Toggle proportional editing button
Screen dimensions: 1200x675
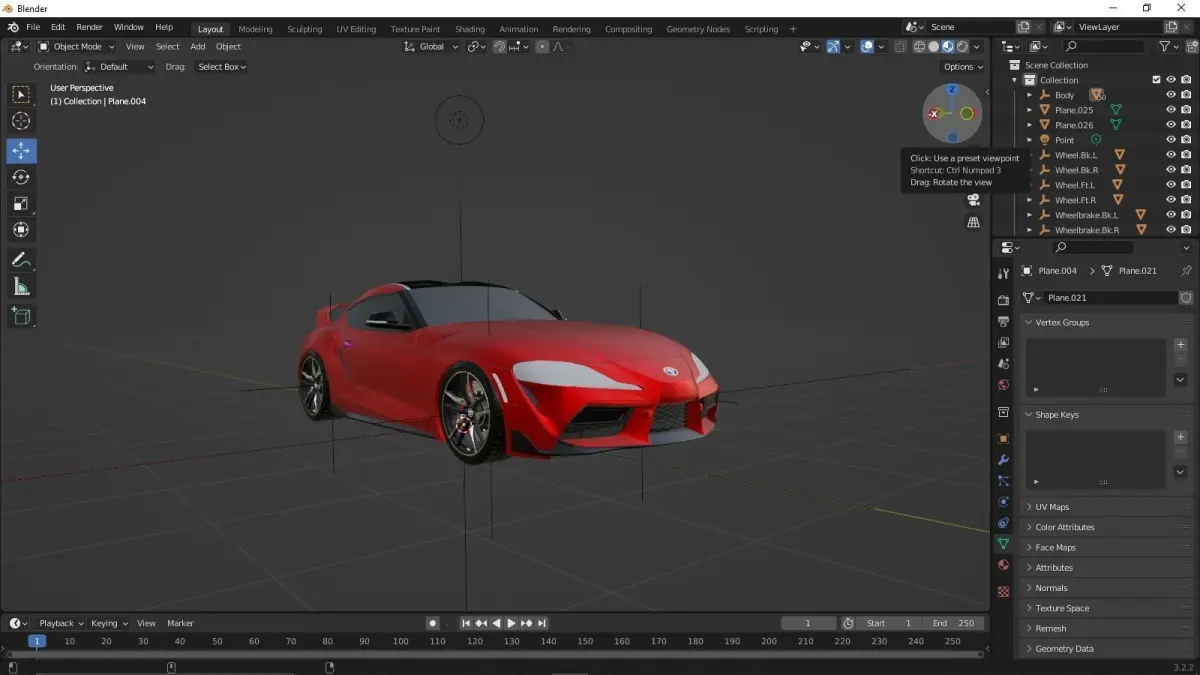point(542,46)
